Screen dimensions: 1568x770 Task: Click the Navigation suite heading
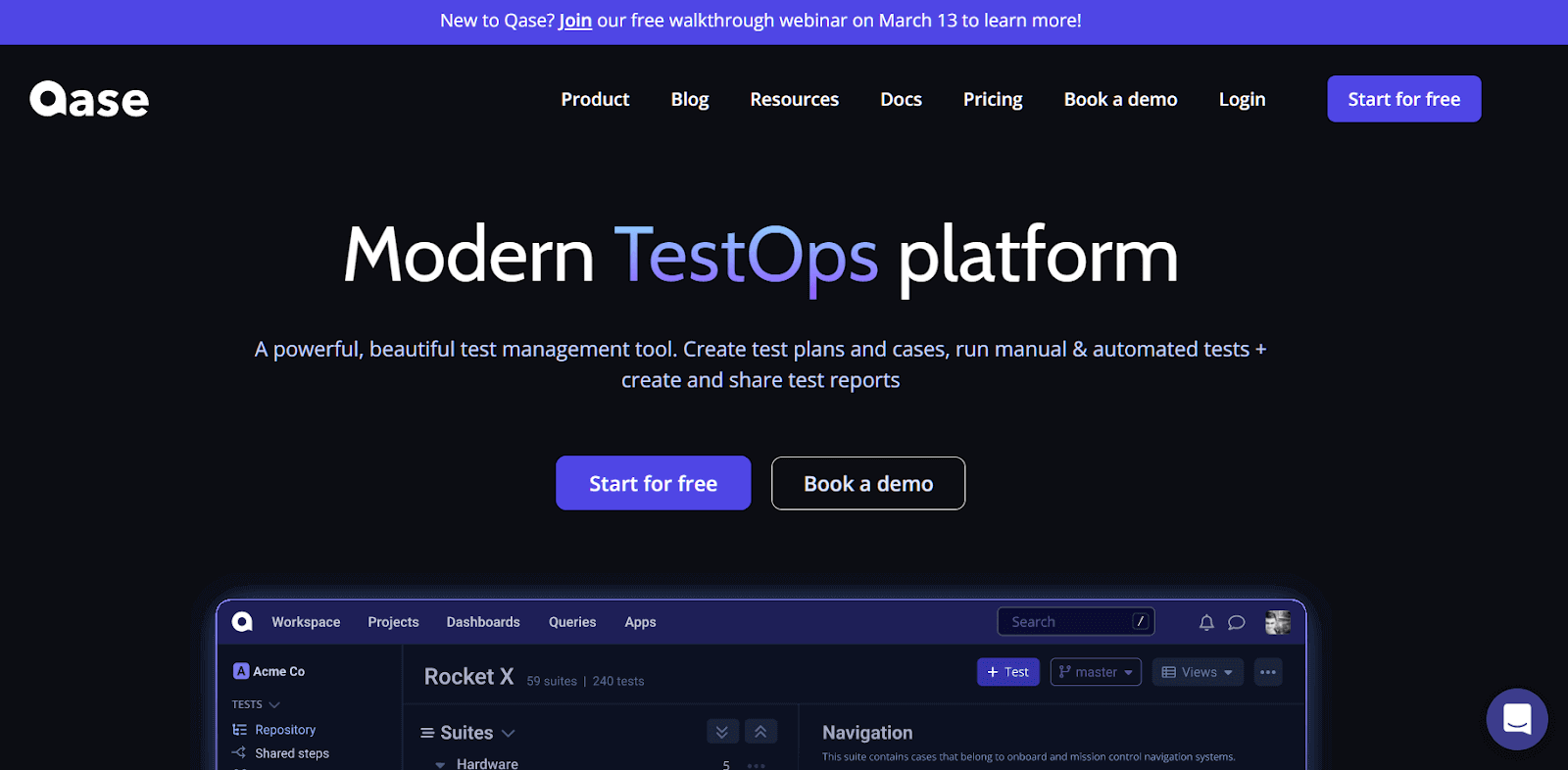click(867, 733)
